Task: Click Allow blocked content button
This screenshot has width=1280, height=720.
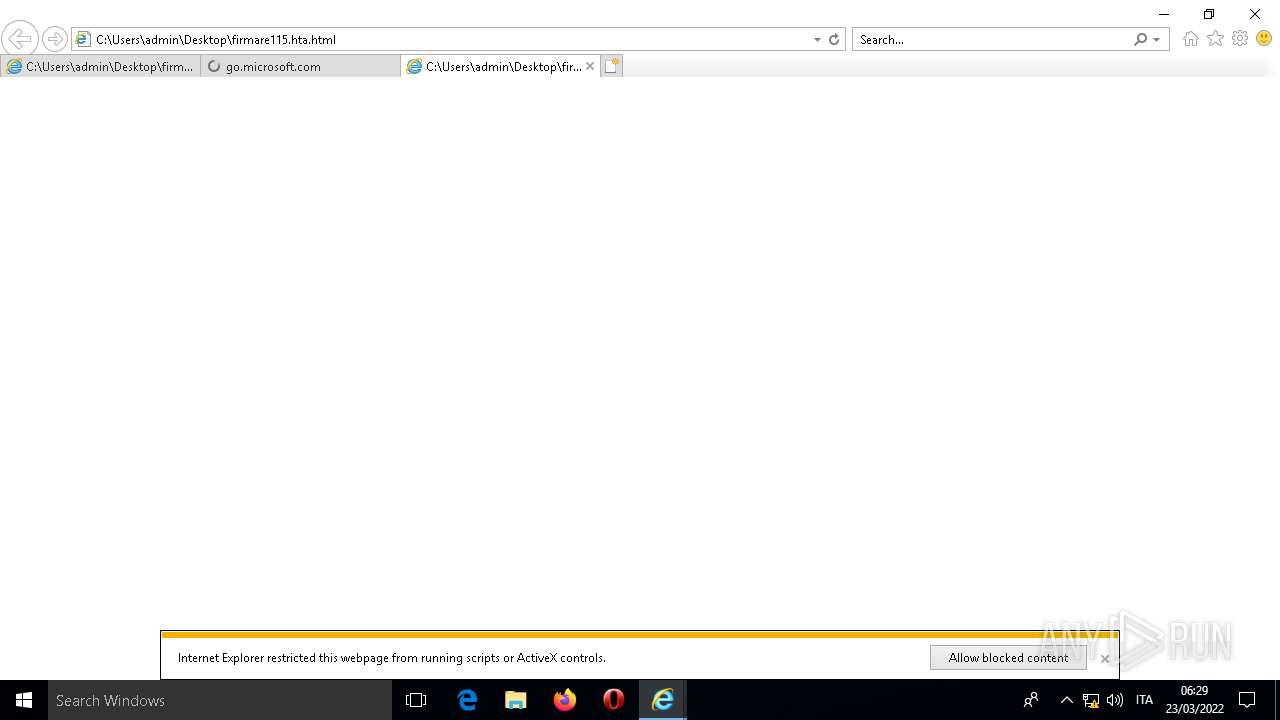Action: [1008, 657]
